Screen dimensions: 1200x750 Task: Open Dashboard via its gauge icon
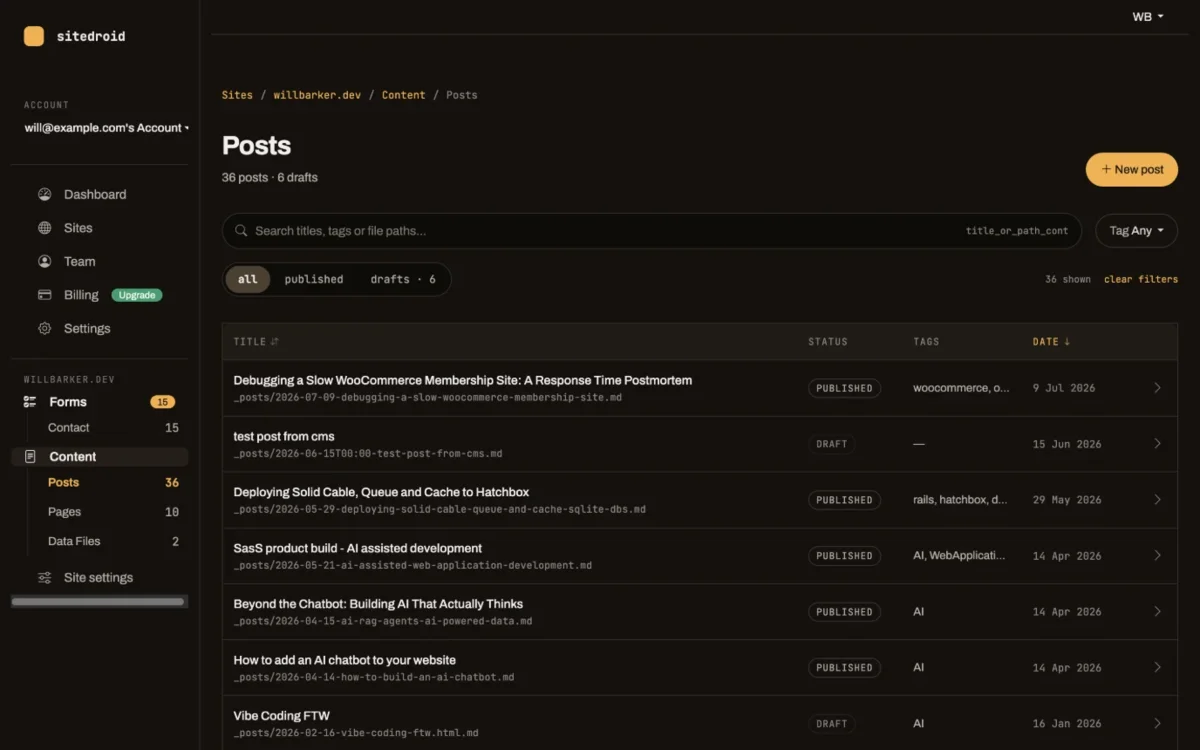[x=44, y=194]
